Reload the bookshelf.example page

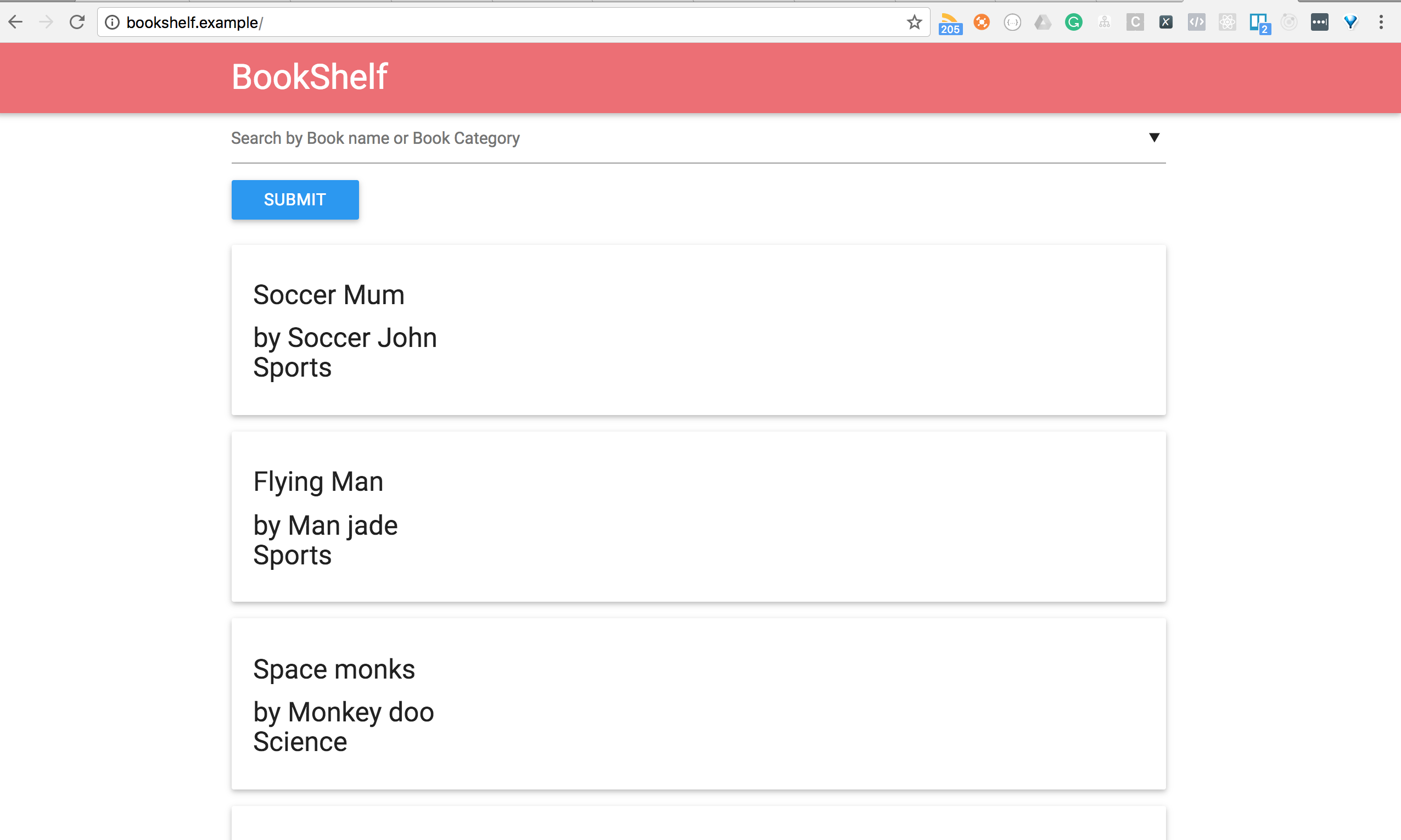[77, 21]
